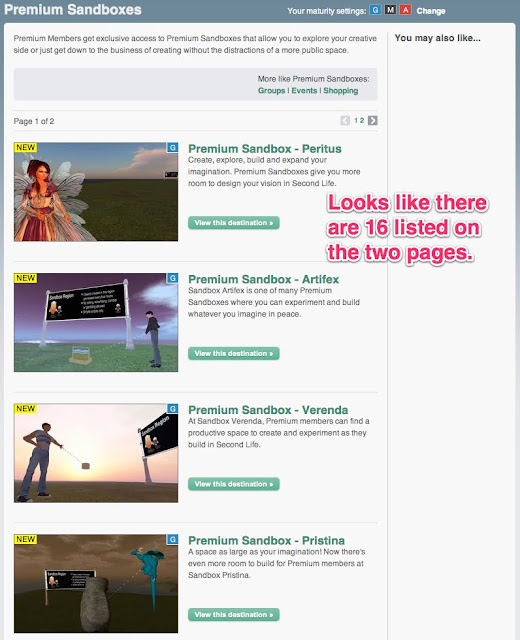
Task: View this destination for Peritus
Action: click(233, 223)
